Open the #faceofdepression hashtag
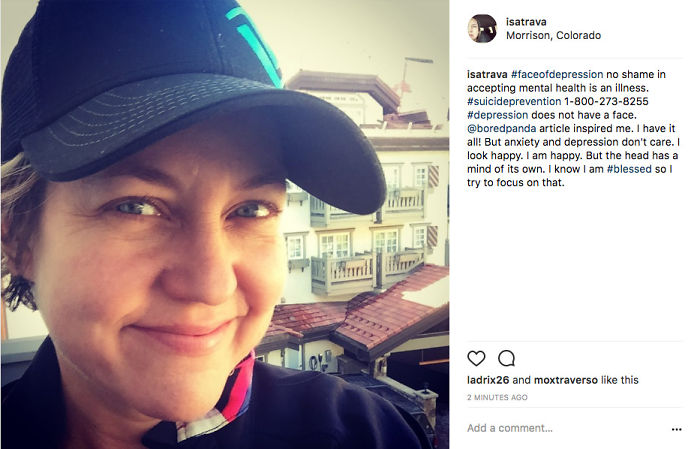The height and width of the screenshot is (449, 700). pos(557,74)
